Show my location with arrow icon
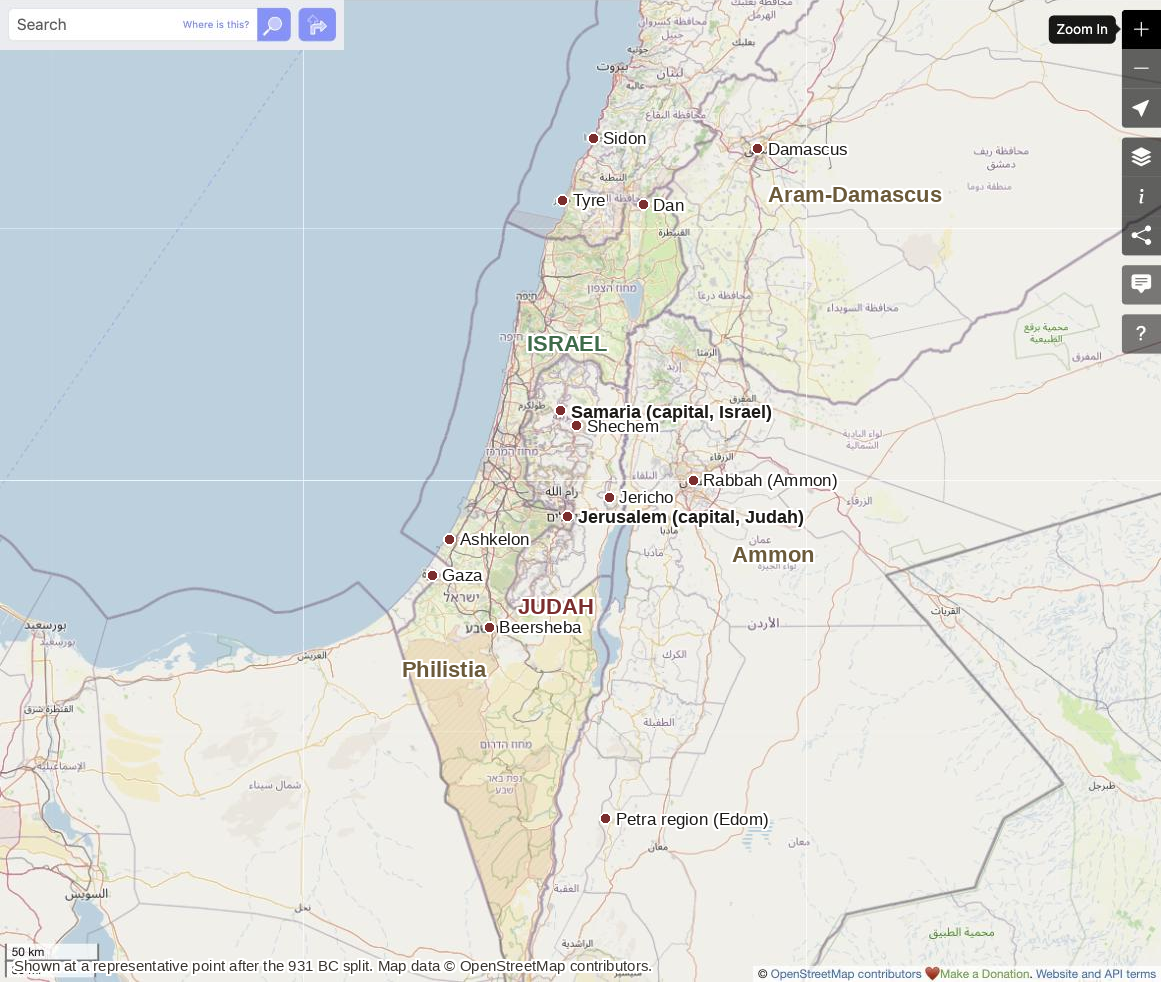1161x982 pixels. point(1141,108)
